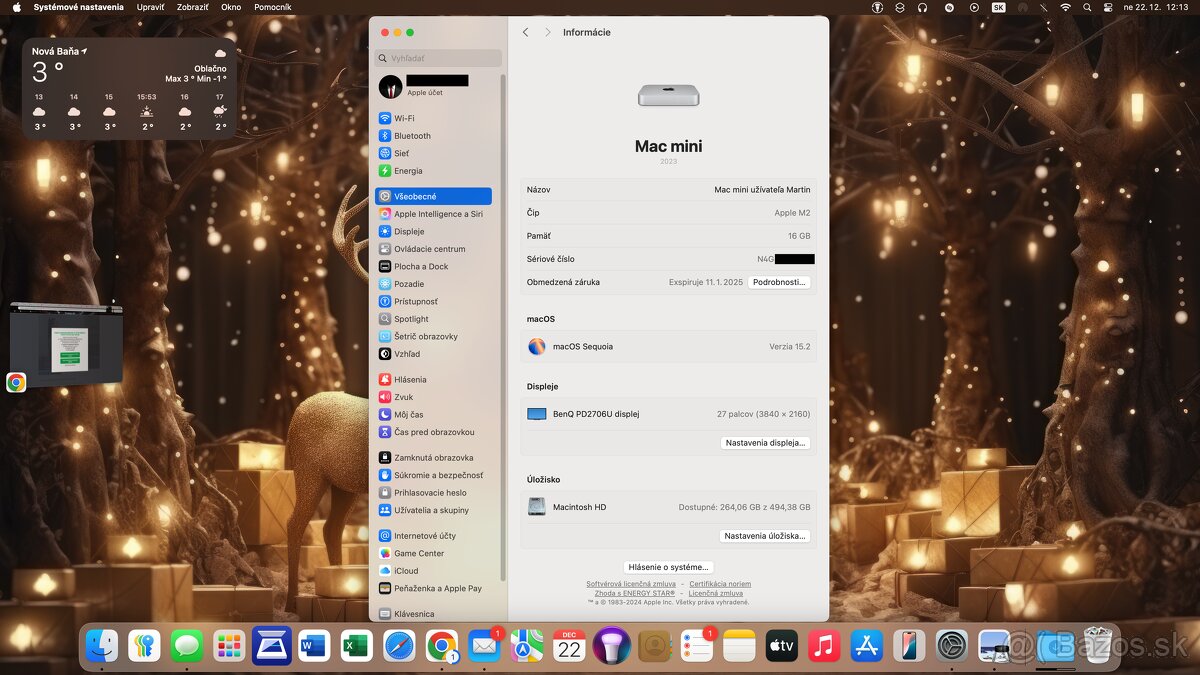Open Systémové nastavenia menu
The width and height of the screenshot is (1200, 675).
click(x=79, y=7)
